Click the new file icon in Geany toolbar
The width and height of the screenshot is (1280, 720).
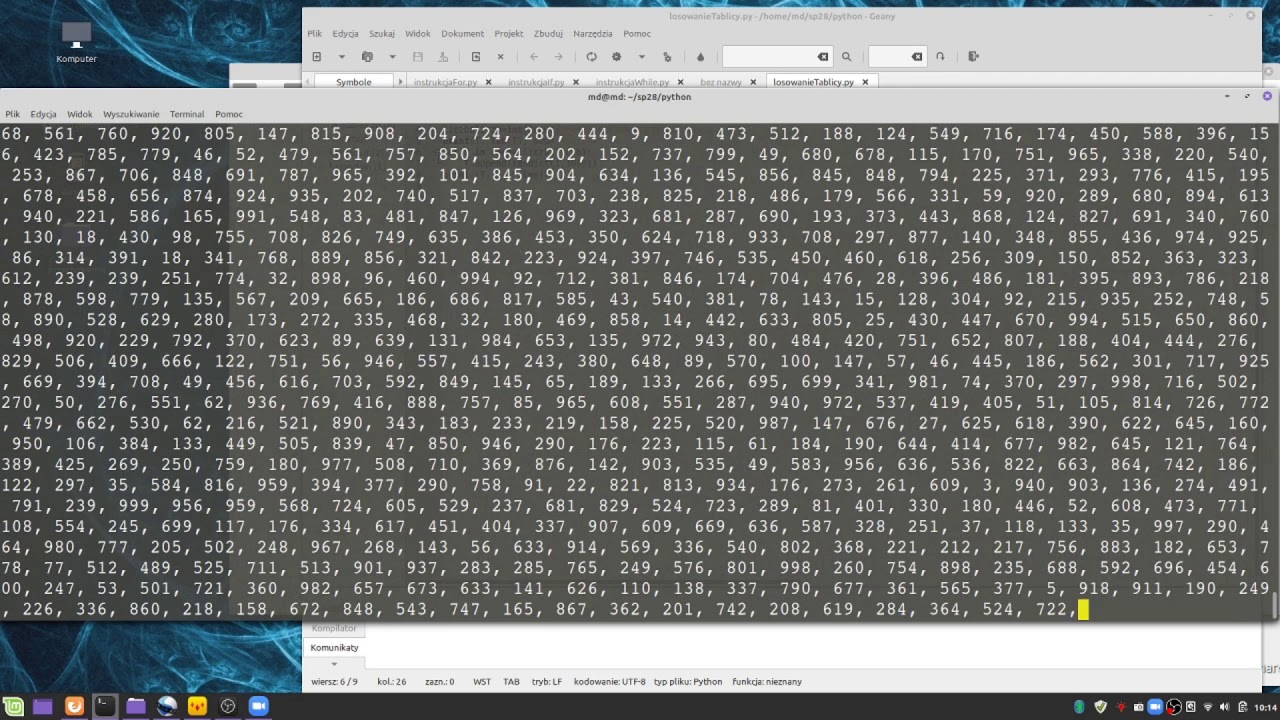317,57
